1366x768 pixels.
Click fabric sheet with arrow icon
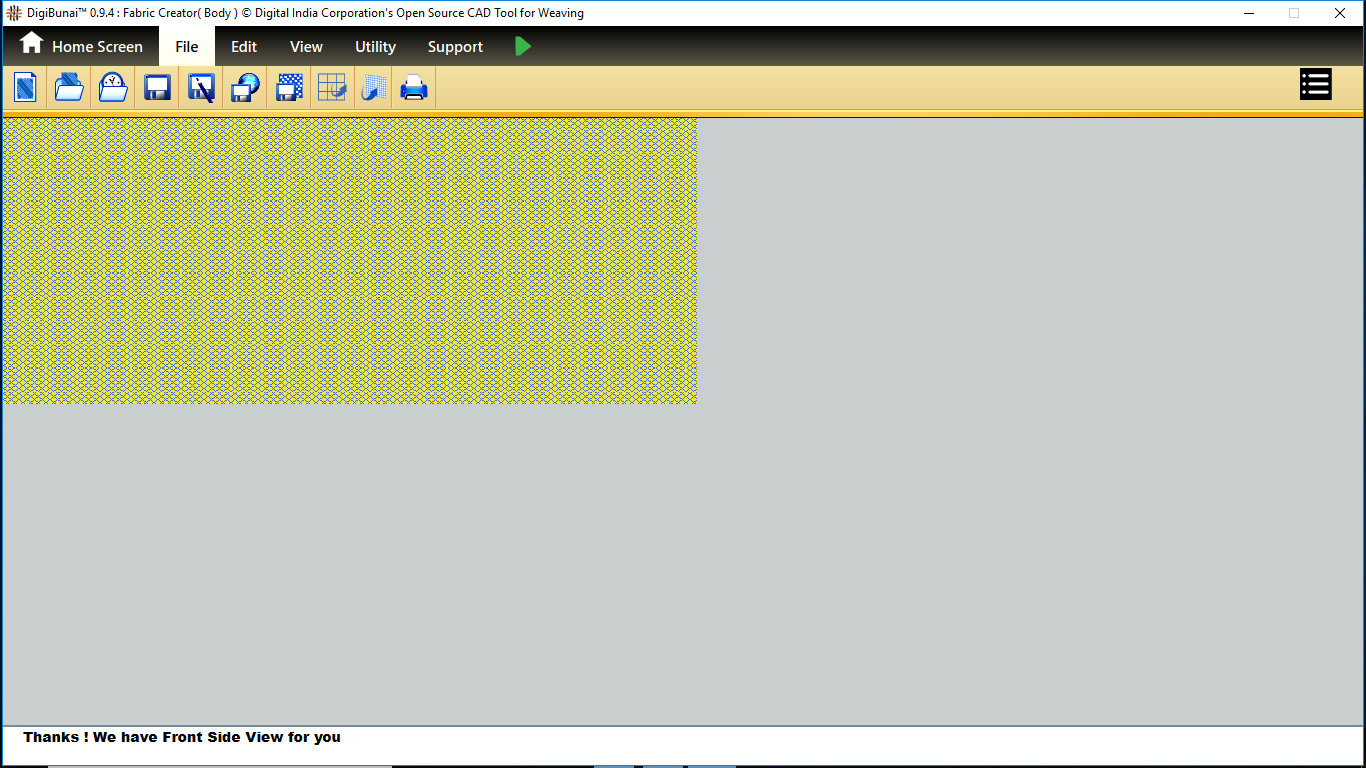[374, 88]
